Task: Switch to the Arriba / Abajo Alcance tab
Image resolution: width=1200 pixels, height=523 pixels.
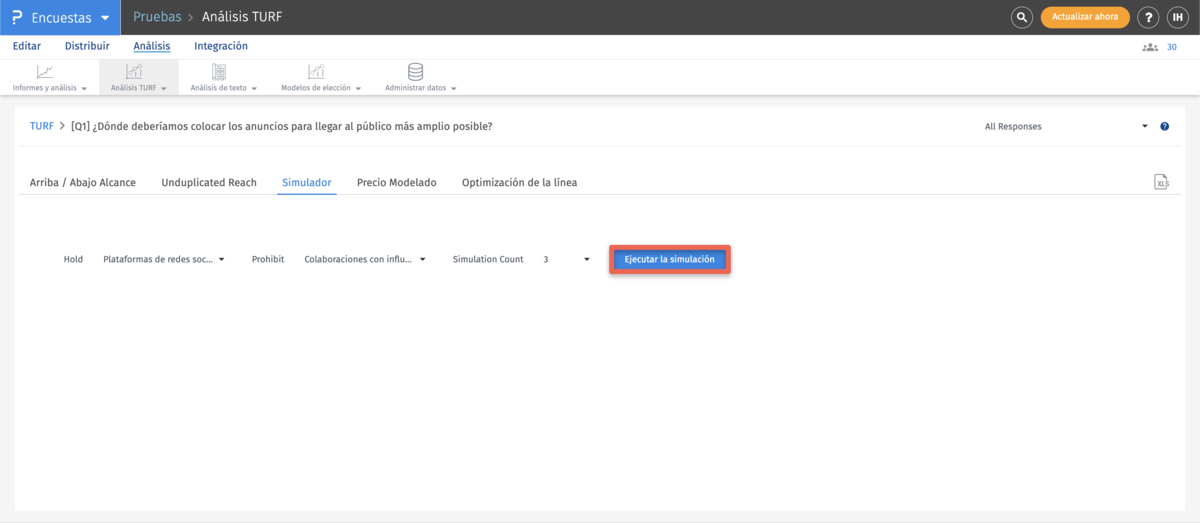Action: click(x=83, y=183)
